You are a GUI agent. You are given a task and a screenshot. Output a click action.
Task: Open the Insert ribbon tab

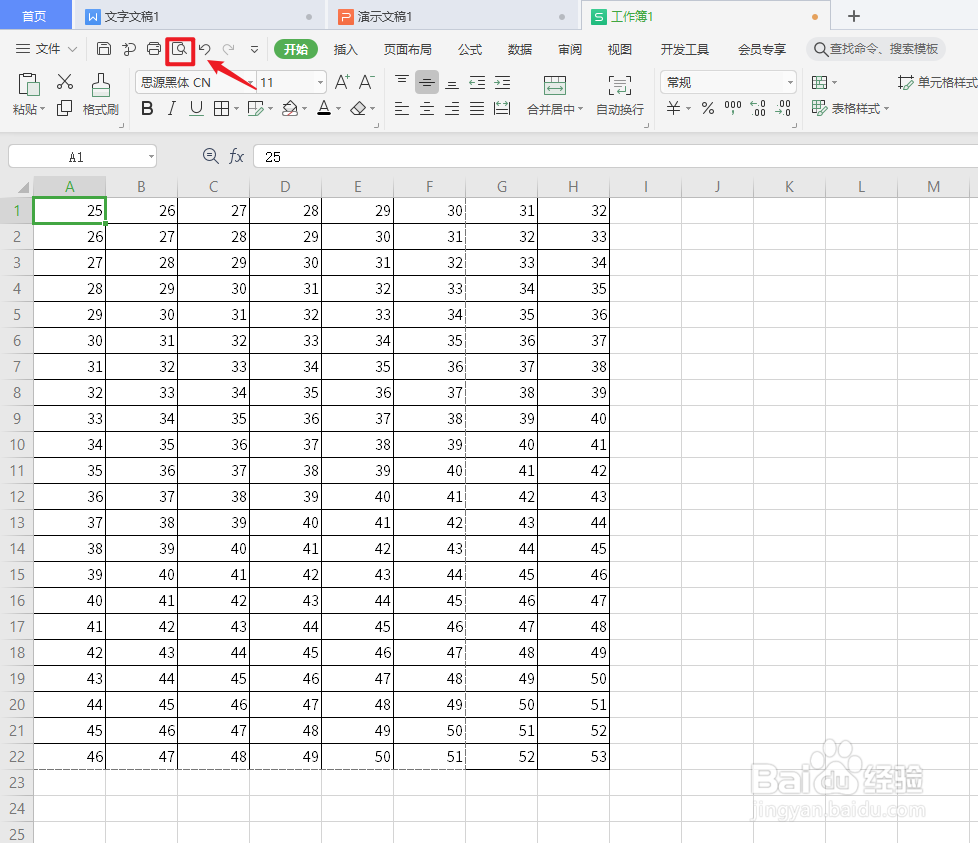click(x=346, y=49)
